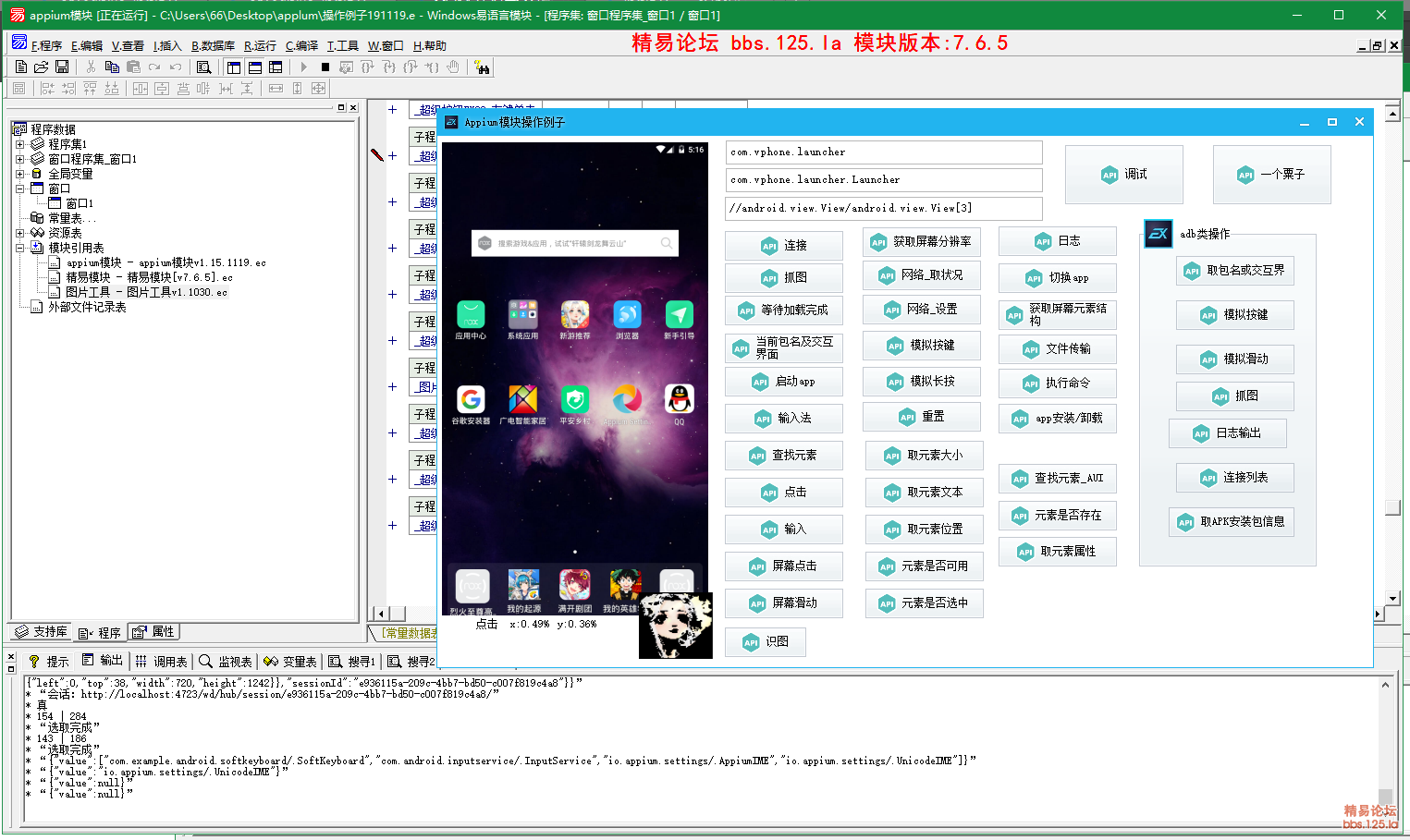Expand the 资源表 tree node

(x=19, y=233)
